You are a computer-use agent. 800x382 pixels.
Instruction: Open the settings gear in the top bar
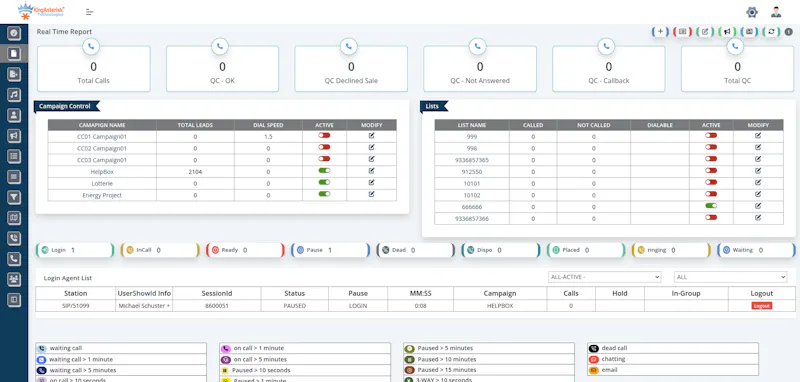[x=752, y=12]
